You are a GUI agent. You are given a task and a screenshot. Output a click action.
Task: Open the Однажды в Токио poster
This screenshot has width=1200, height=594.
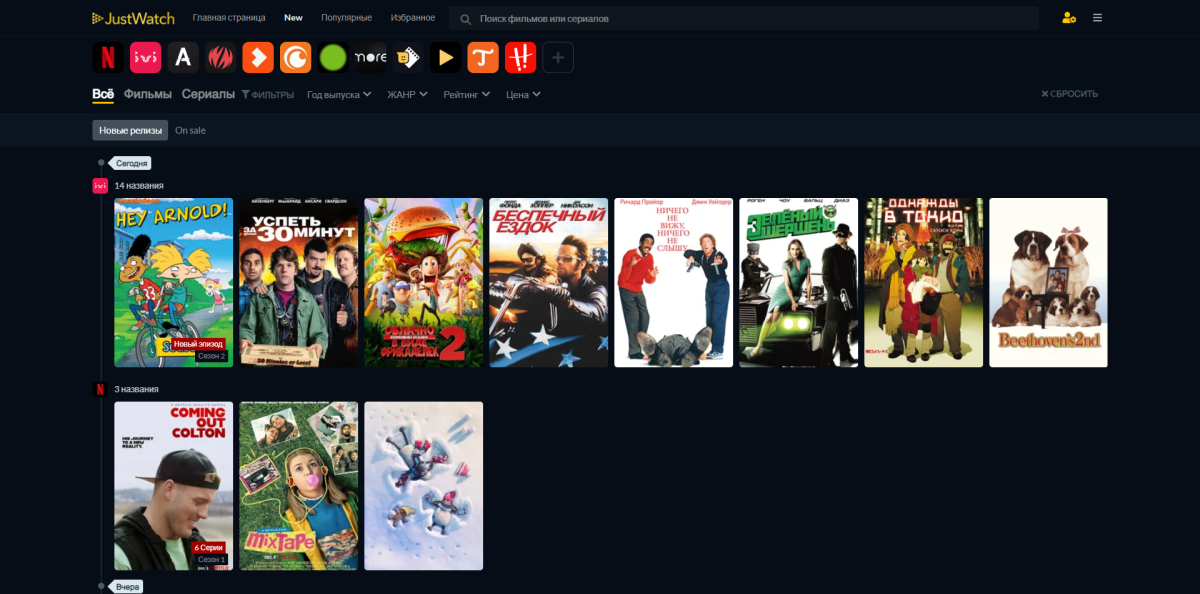pyautogui.click(x=924, y=283)
